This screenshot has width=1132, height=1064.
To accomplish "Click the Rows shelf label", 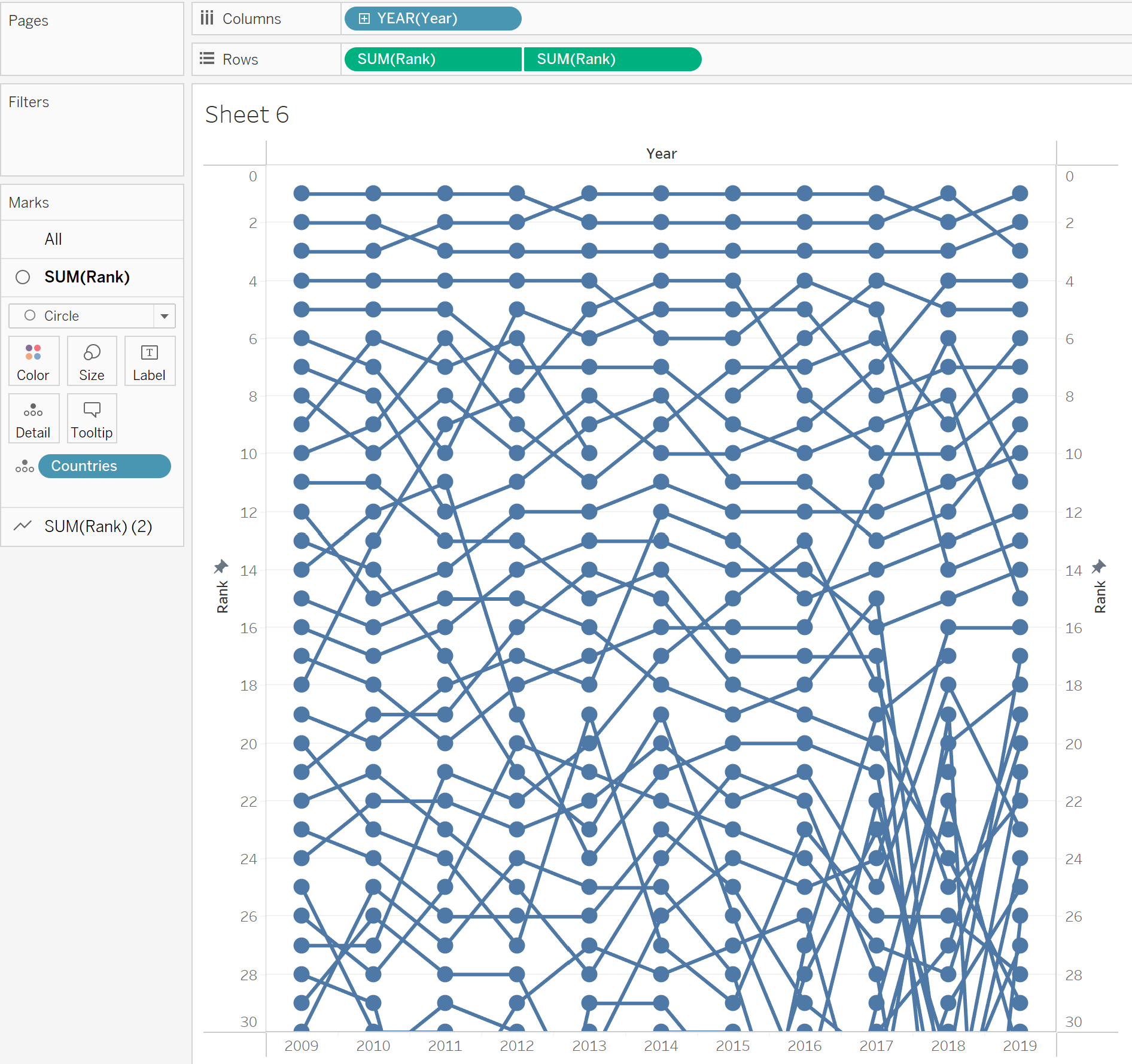I will (x=241, y=59).
